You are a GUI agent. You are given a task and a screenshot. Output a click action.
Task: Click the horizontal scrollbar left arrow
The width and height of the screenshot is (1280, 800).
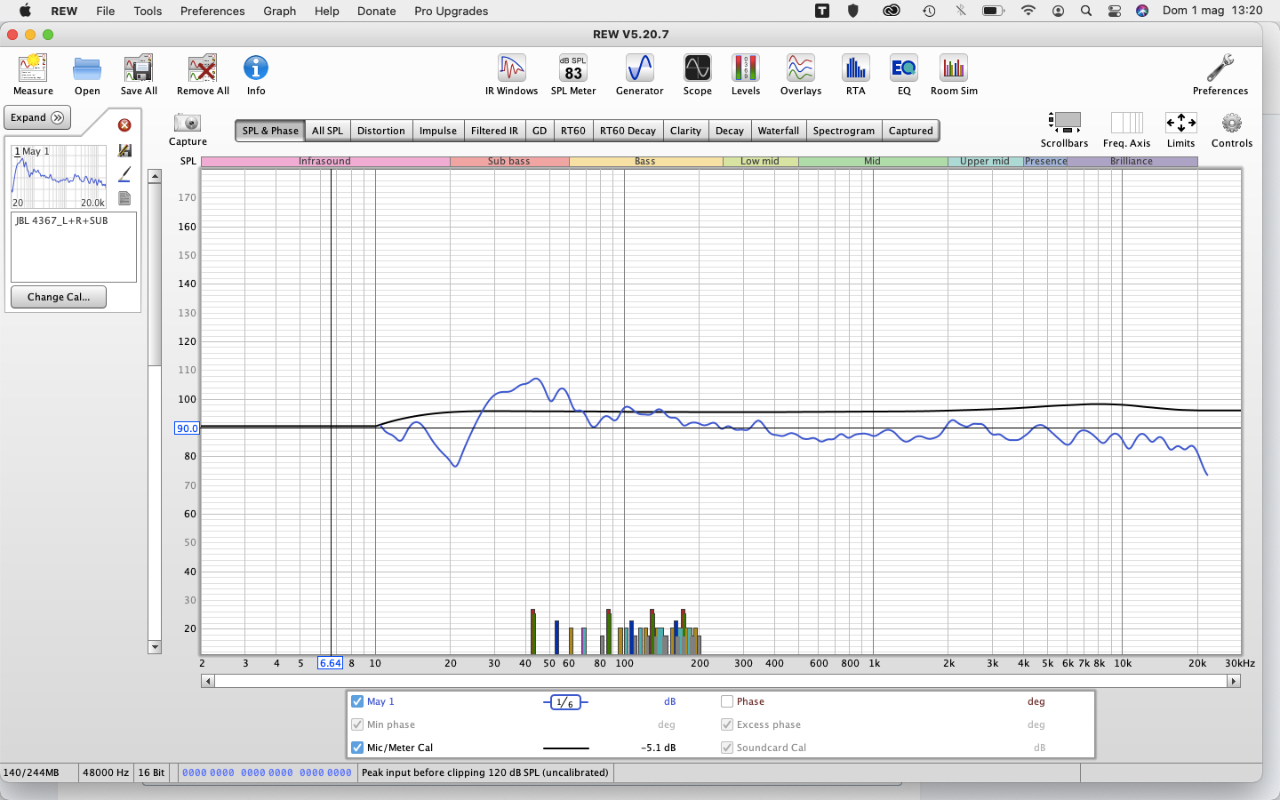coord(208,681)
